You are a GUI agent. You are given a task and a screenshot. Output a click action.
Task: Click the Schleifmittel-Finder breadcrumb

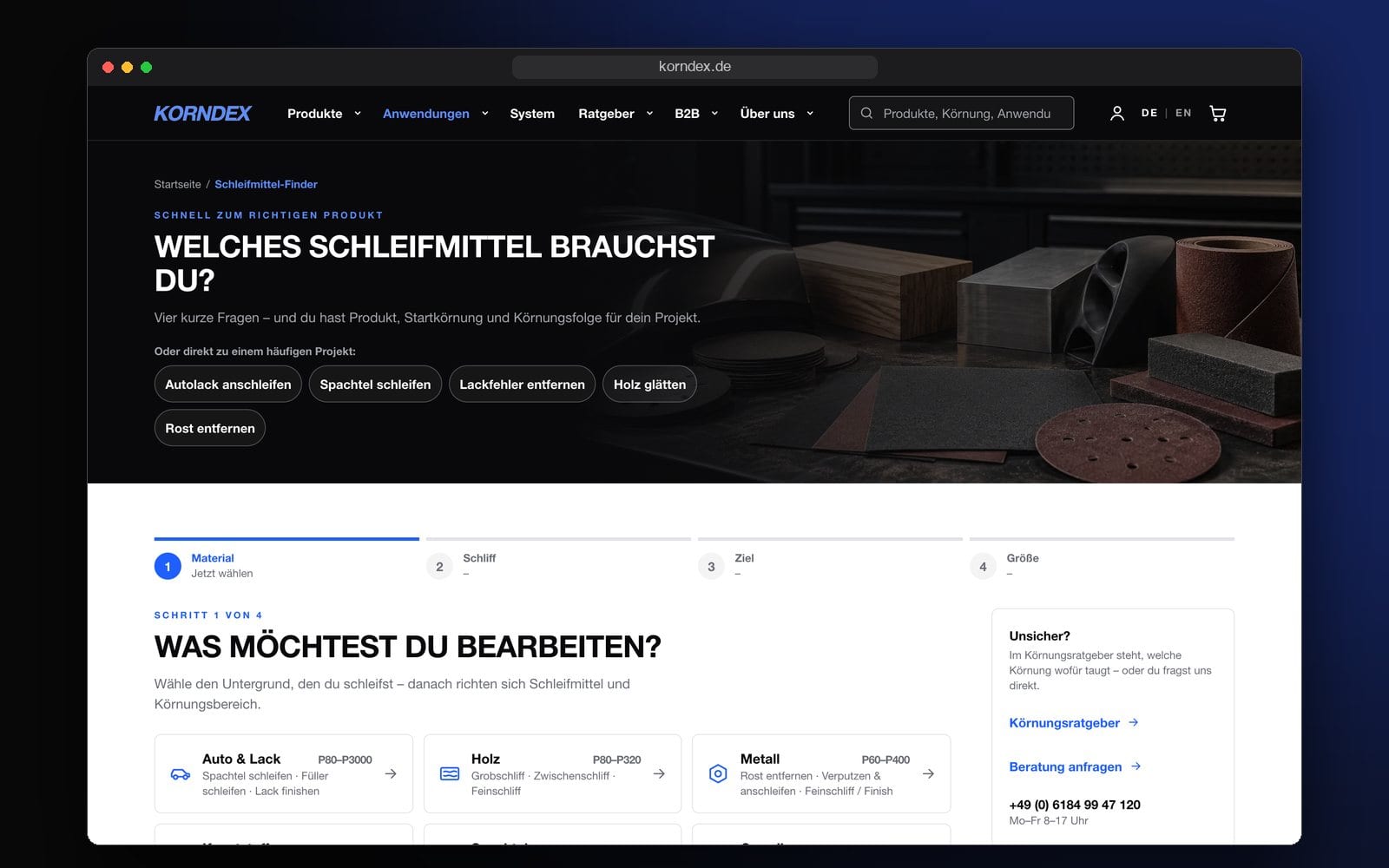266,184
